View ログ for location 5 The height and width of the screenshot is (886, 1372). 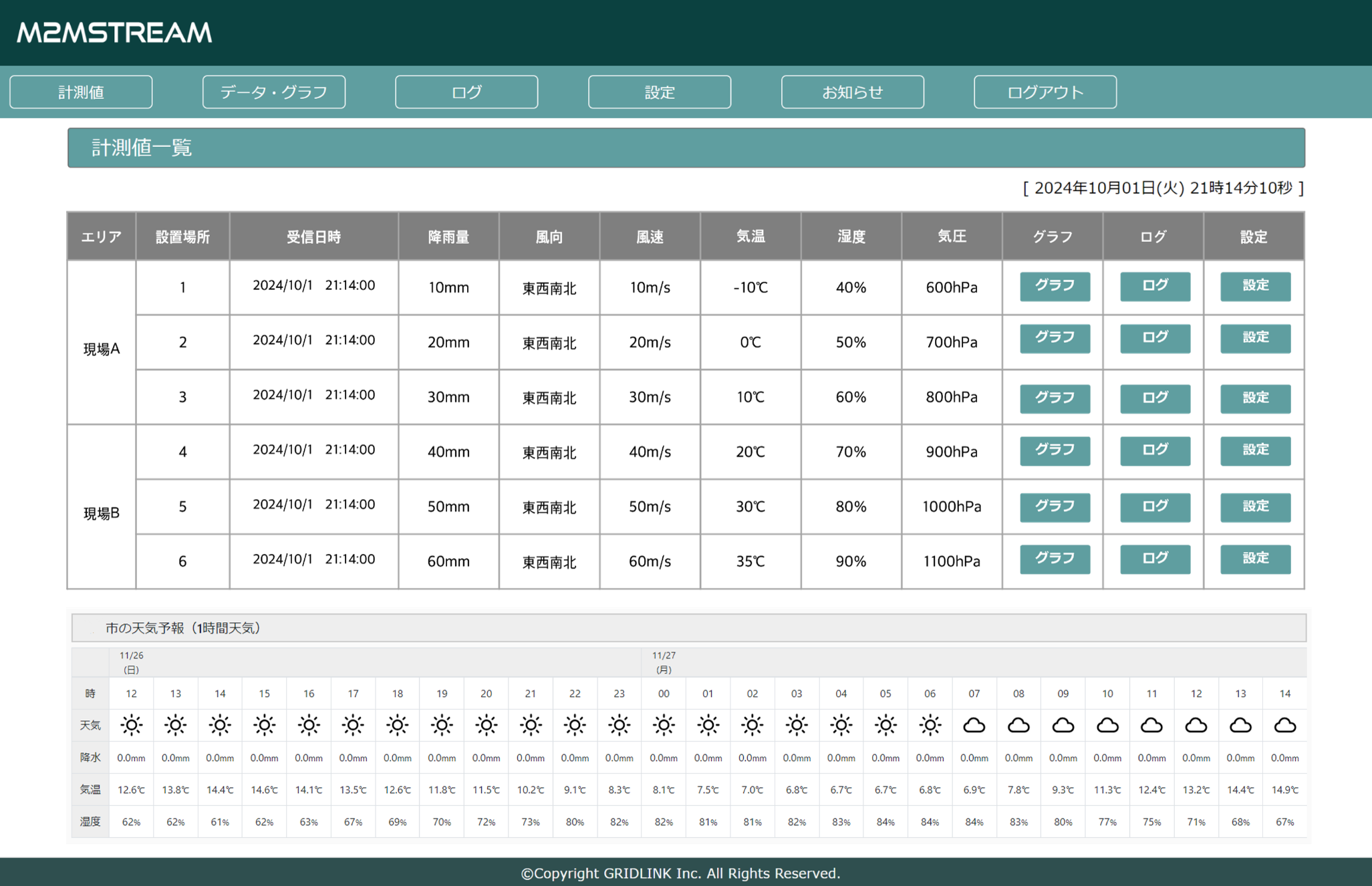1155,506
